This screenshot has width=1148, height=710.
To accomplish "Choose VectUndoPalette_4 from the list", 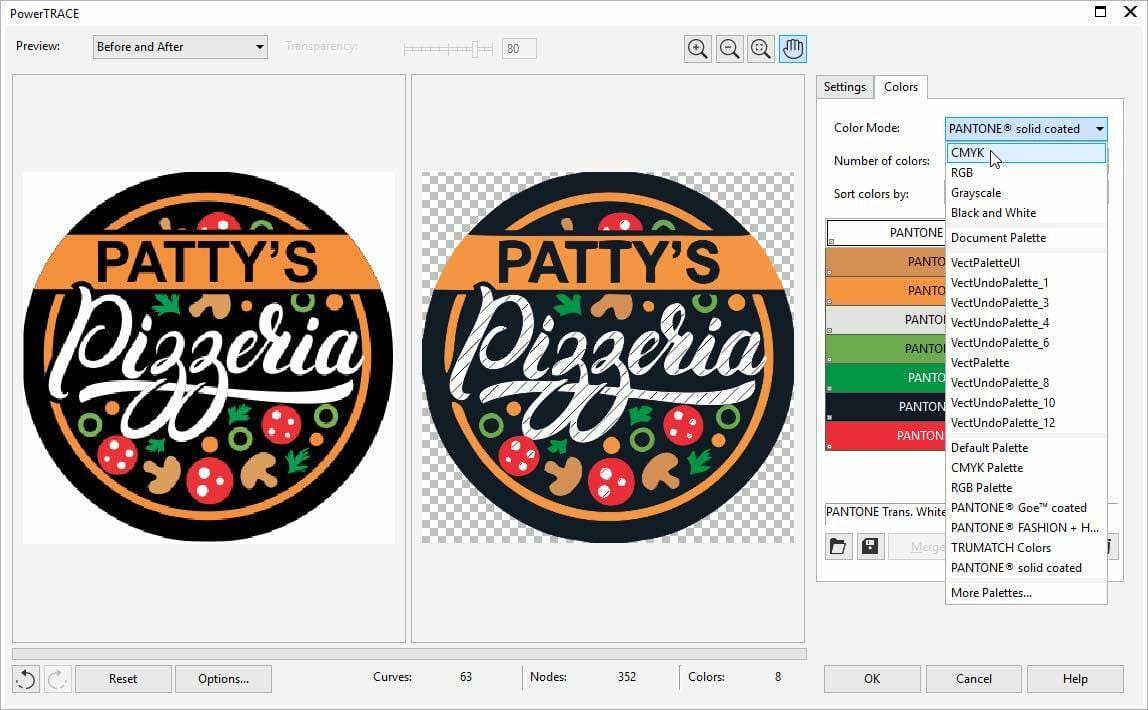I will click(1026, 323).
